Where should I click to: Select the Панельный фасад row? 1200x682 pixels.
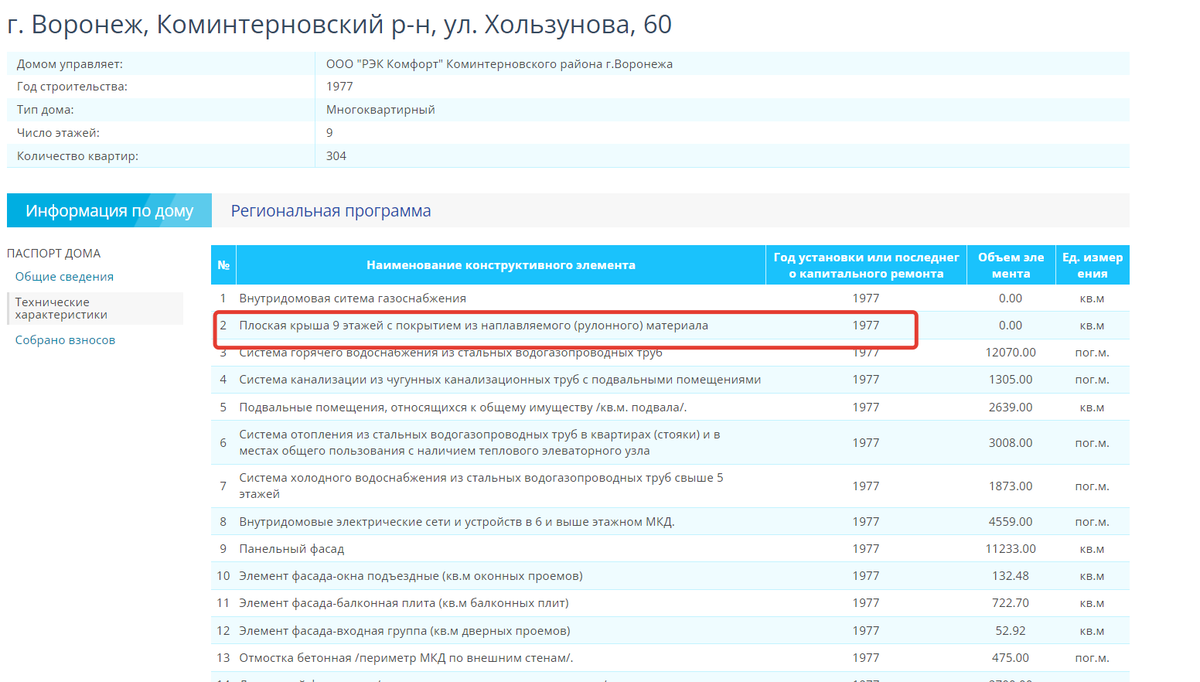pyautogui.click(x=671, y=549)
